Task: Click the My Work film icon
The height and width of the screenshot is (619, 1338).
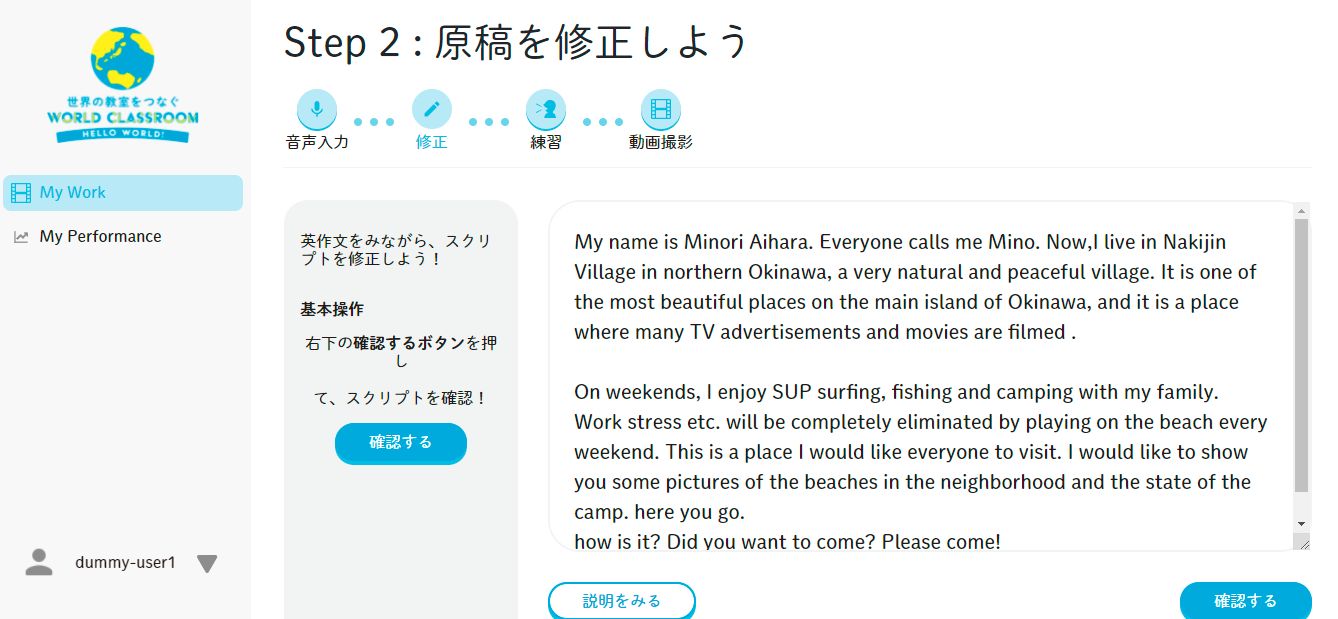Action: 21,193
